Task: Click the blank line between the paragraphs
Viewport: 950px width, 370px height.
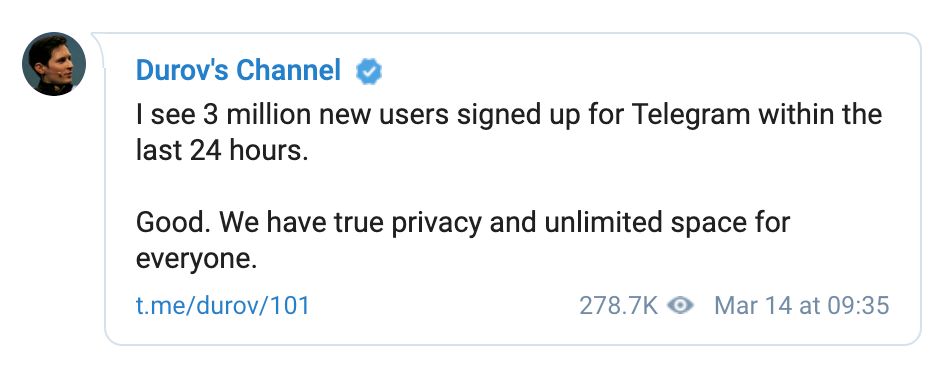Action: 509,187
